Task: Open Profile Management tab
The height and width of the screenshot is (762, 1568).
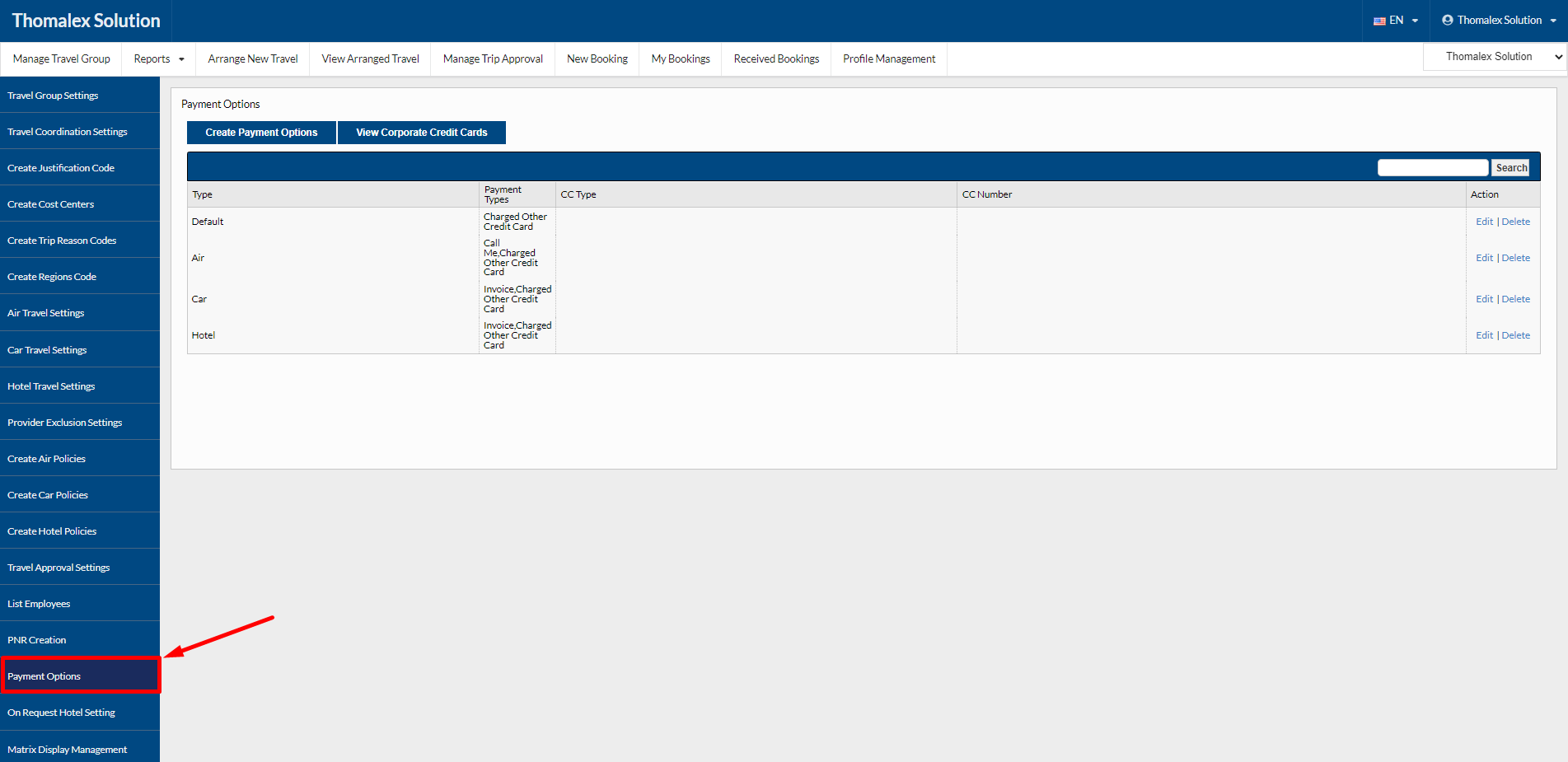Action: [889, 59]
